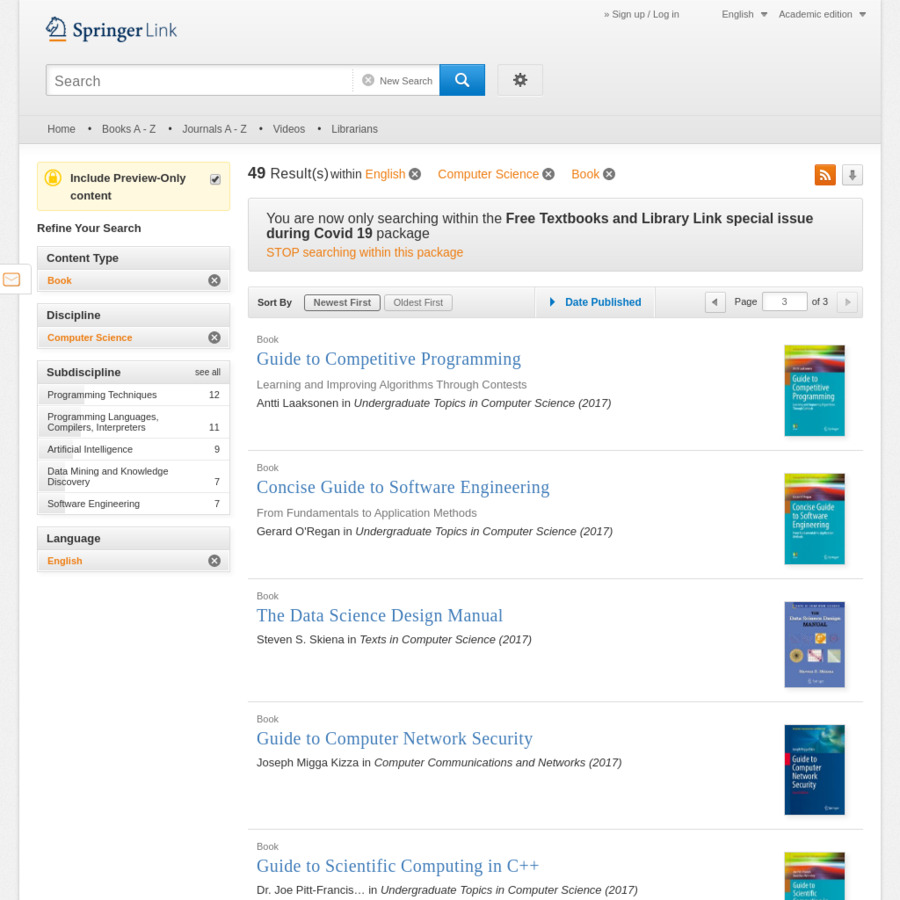The image size is (900, 900).
Task: Select the Newest First sort option
Action: [341, 302]
